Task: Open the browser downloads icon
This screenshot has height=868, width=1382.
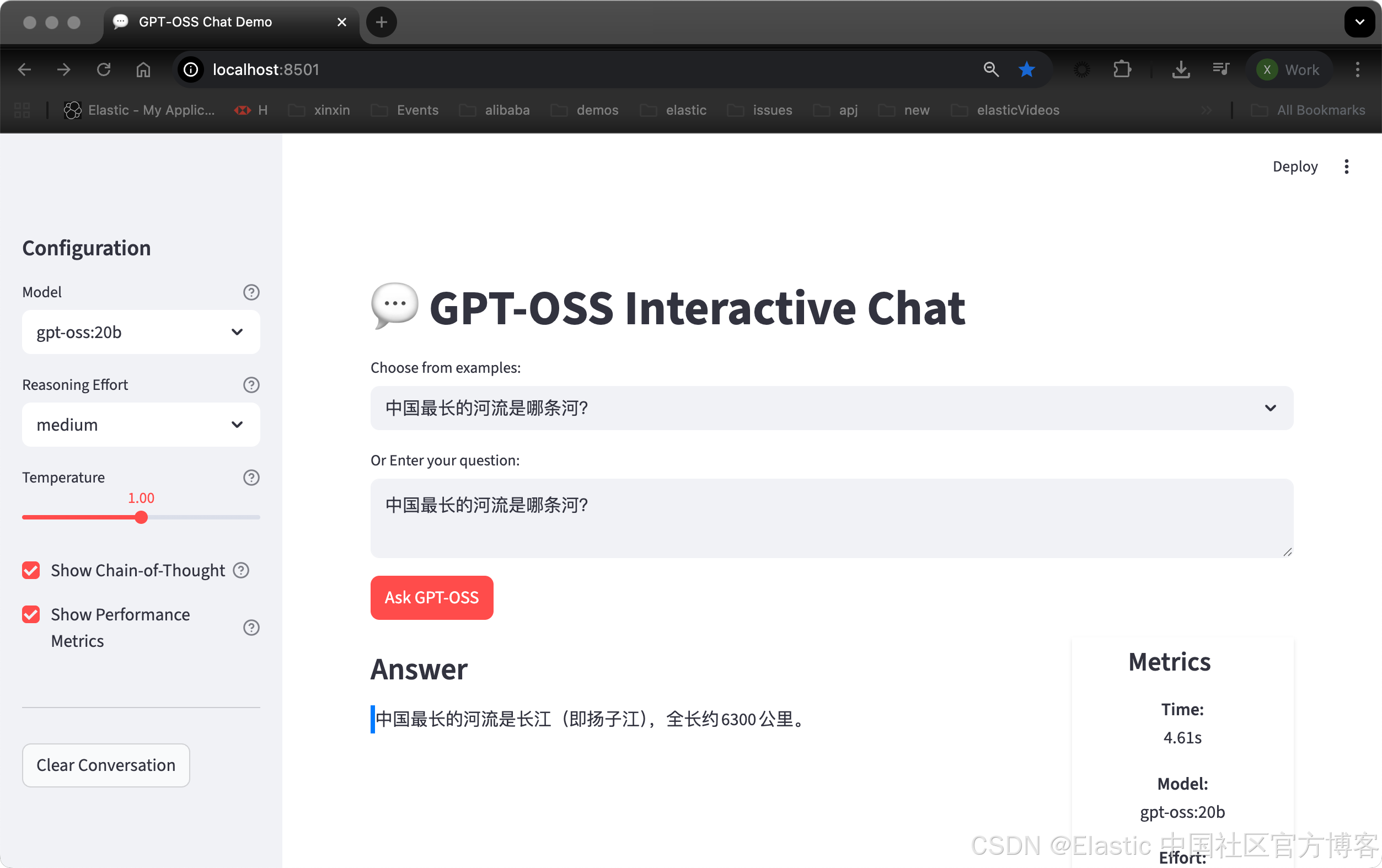Action: (1181, 69)
